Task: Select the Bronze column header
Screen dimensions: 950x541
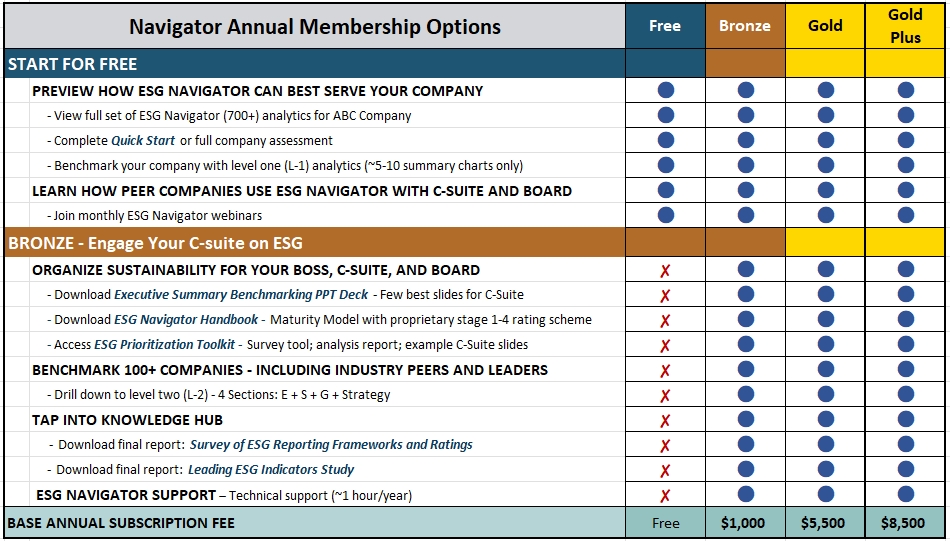Action: pyautogui.click(x=745, y=26)
